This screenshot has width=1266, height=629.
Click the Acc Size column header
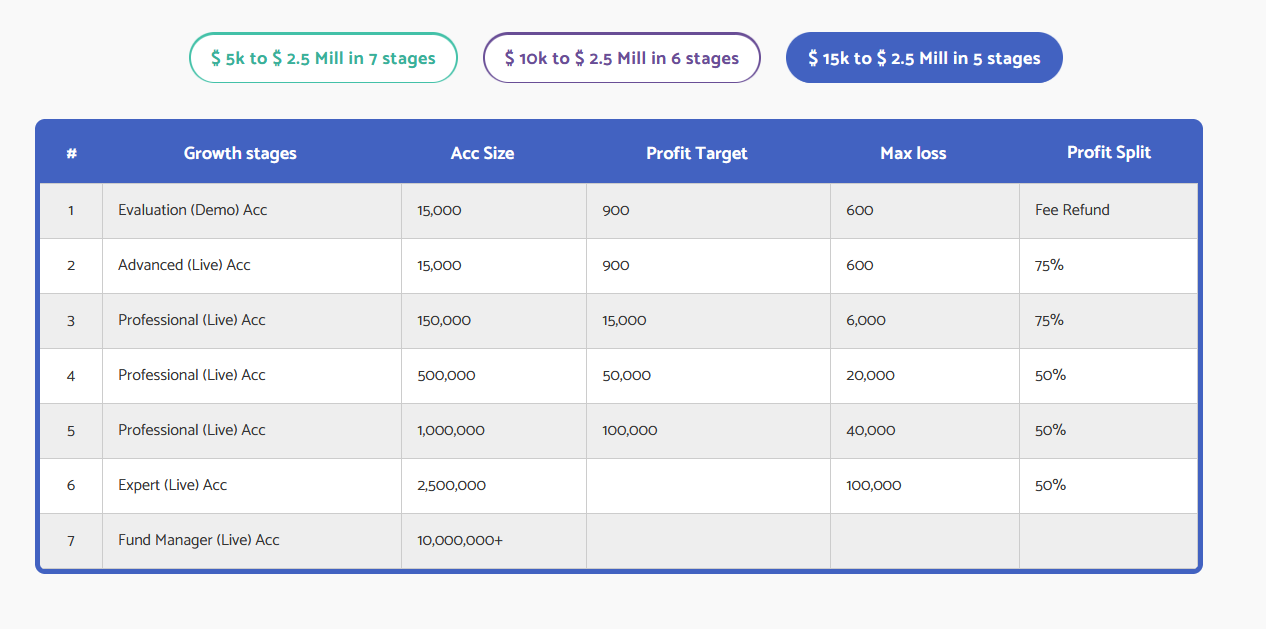482,153
